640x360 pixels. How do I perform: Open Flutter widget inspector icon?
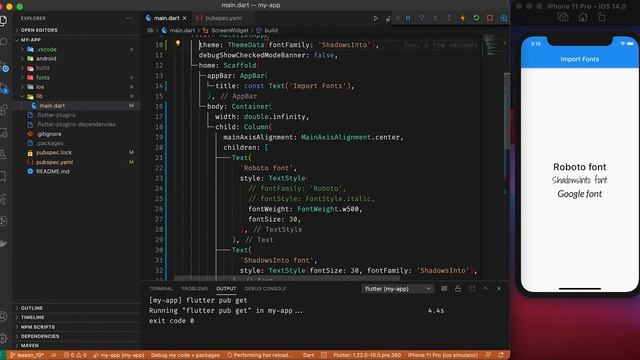point(504,18)
